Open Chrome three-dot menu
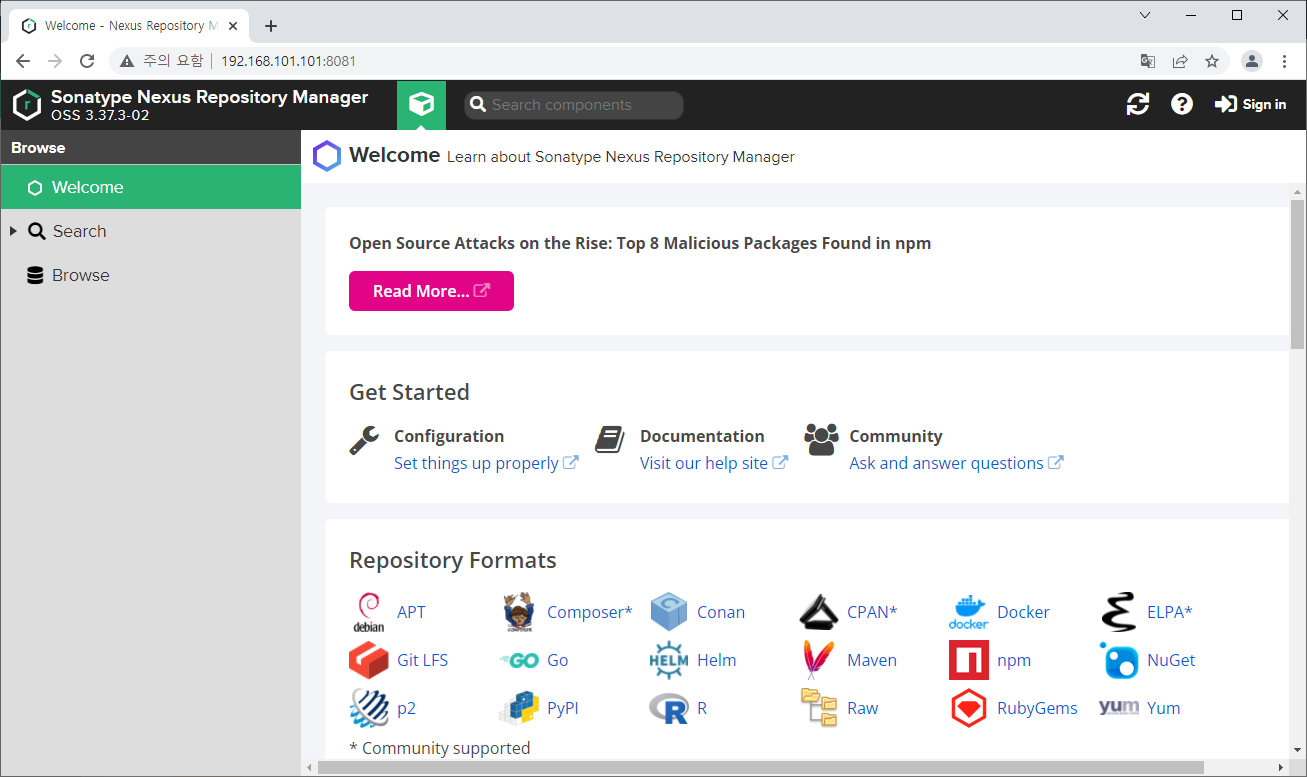 pyautogui.click(x=1285, y=61)
